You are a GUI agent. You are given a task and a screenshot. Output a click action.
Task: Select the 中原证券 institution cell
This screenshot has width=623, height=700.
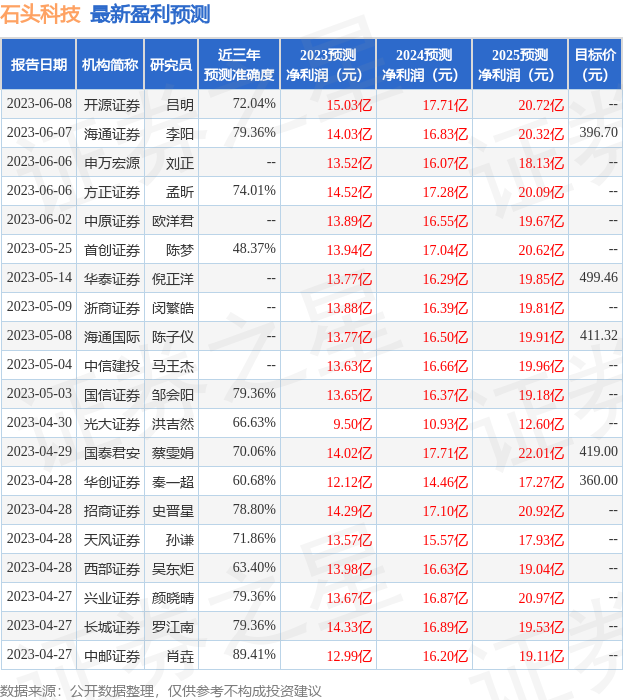[x=112, y=221]
